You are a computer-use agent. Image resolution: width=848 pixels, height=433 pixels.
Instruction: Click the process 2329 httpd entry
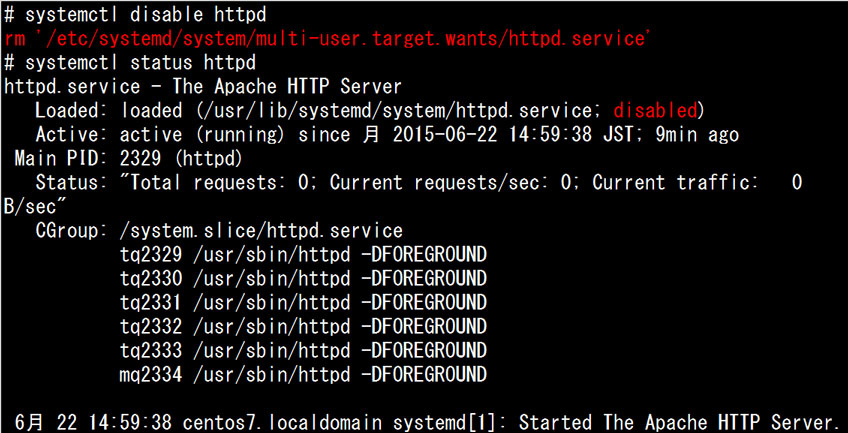pyautogui.click(x=303, y=254)
